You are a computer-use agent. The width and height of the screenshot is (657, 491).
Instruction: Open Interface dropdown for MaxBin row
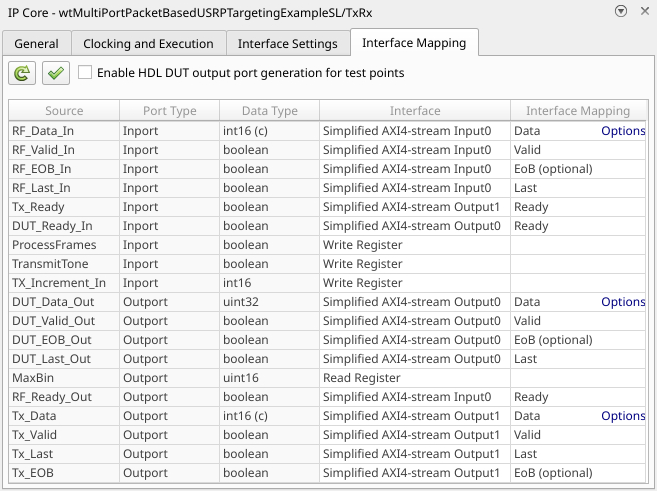[415, 378]
